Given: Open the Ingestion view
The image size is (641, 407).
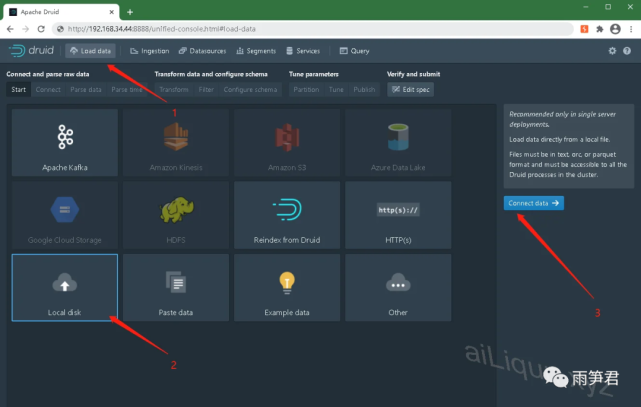Looking at the screenshot, I should pos(150,51).
